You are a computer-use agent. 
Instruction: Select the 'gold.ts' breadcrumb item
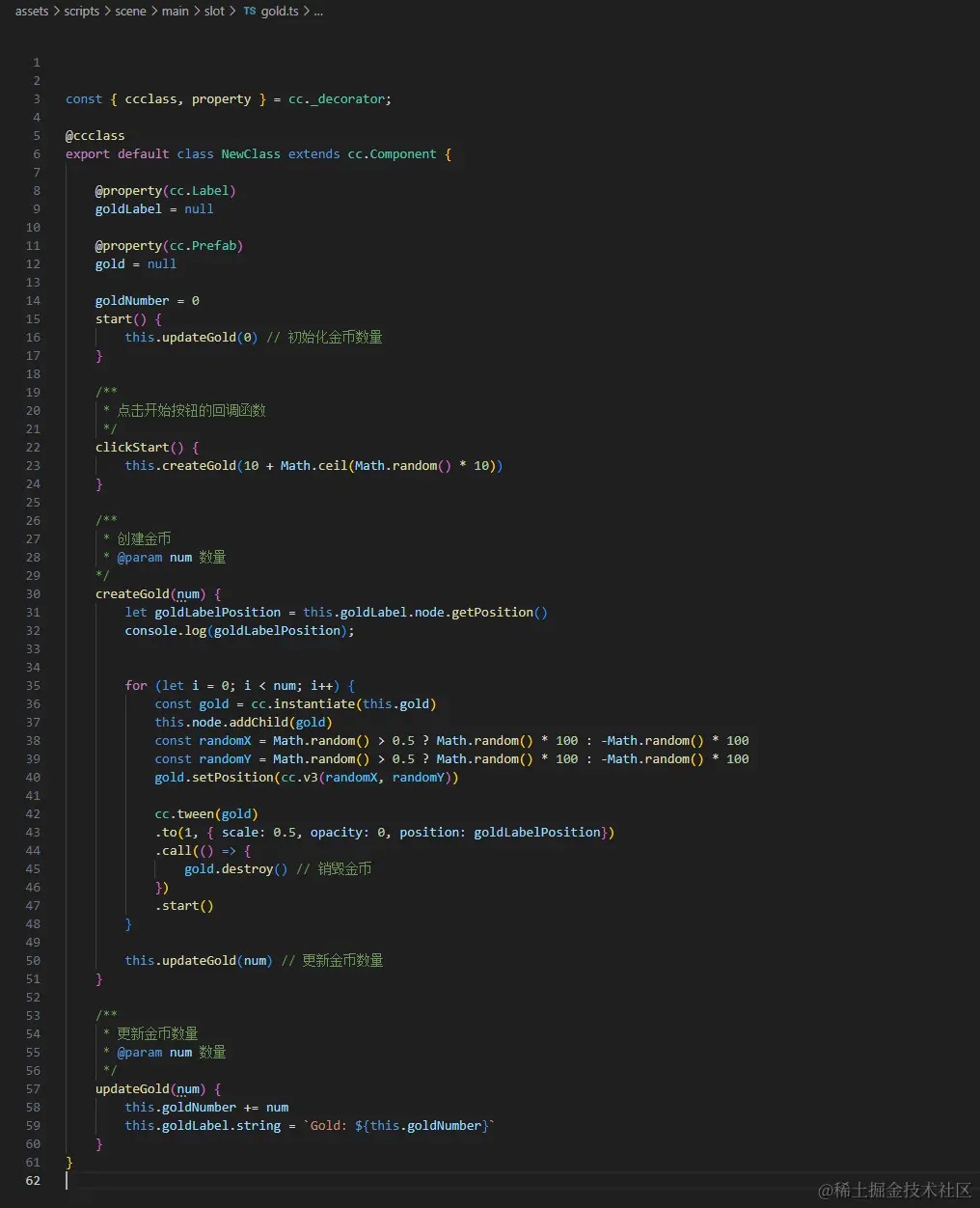point(280,12)
